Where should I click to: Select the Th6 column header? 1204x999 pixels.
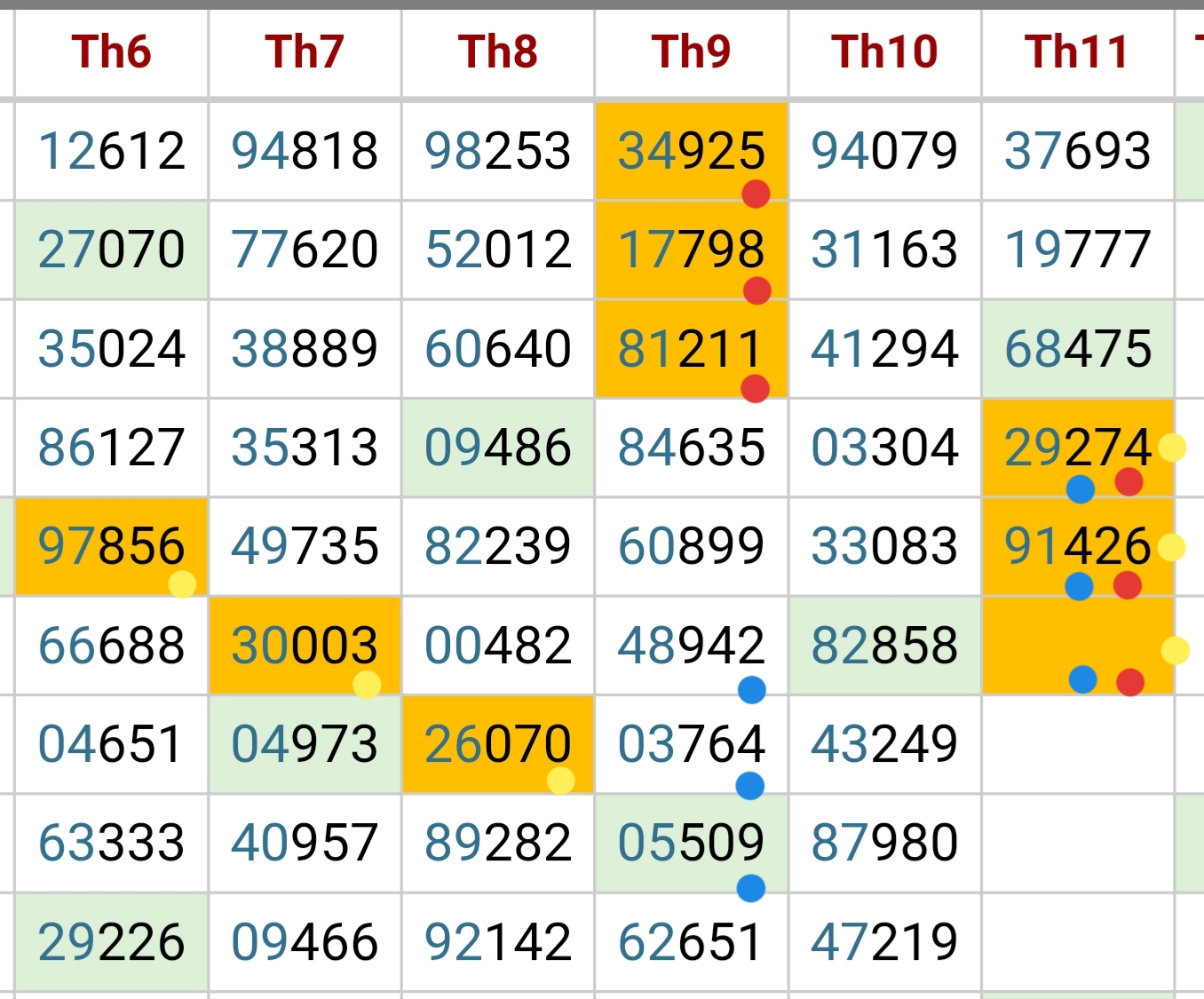click(x=112, y=52)
